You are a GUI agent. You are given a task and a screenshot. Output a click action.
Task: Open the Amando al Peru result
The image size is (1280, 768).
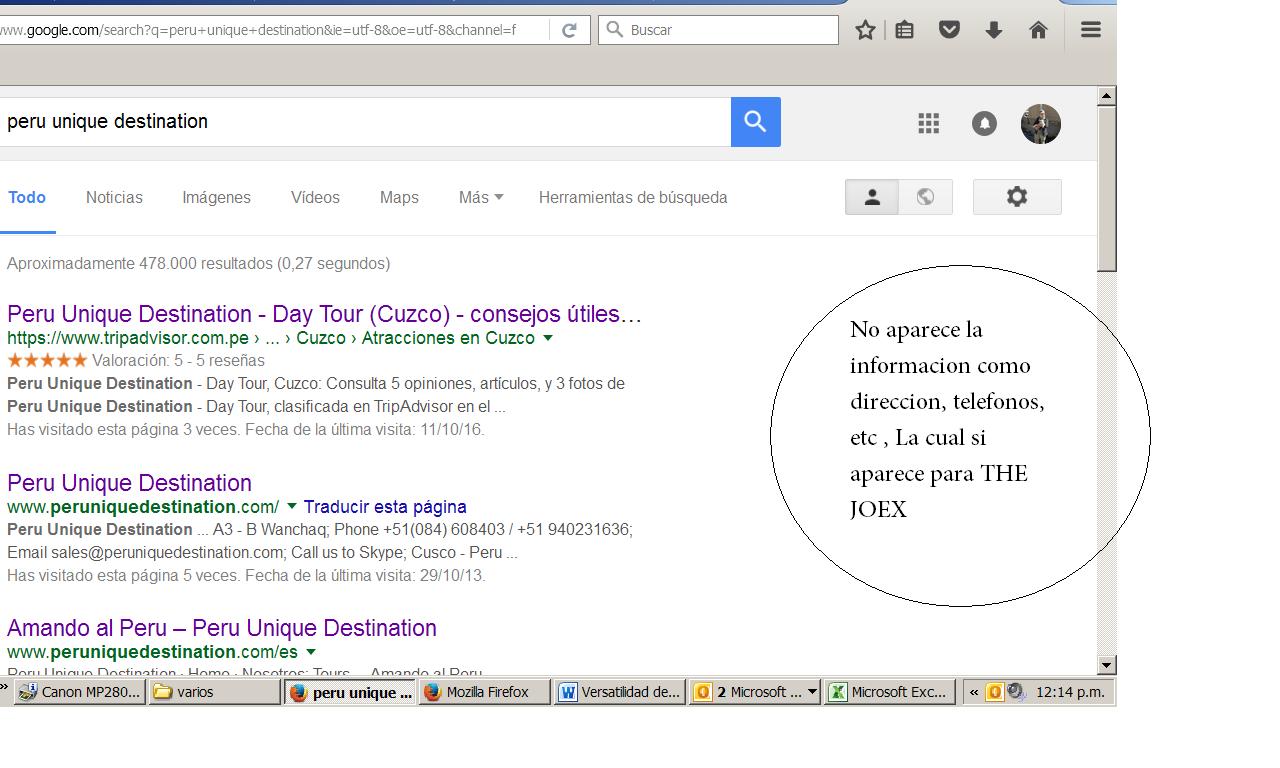coord(222,628)
